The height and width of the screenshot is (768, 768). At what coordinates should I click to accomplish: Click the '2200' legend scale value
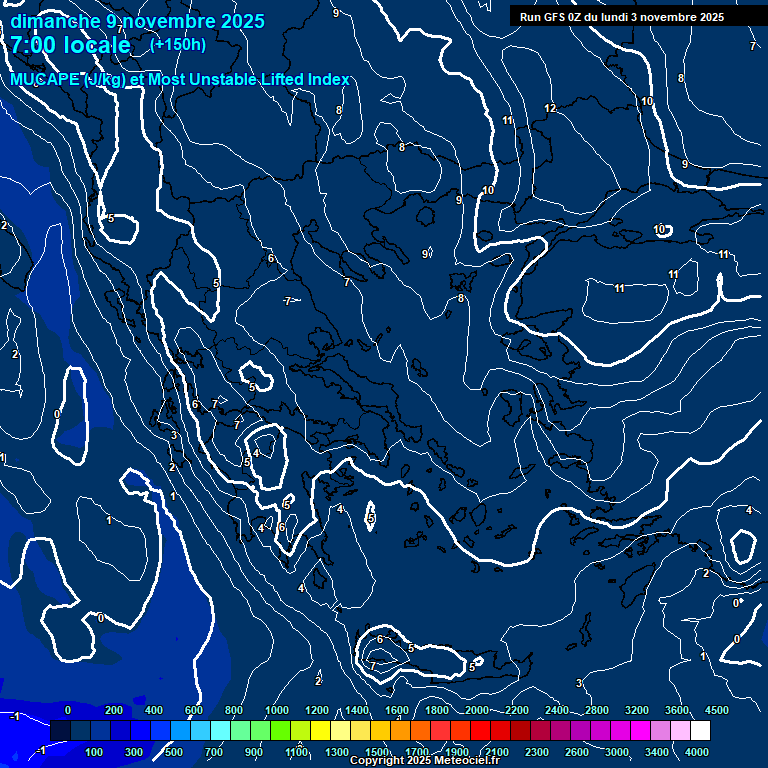pyautogui.click(x=517, y=710)
